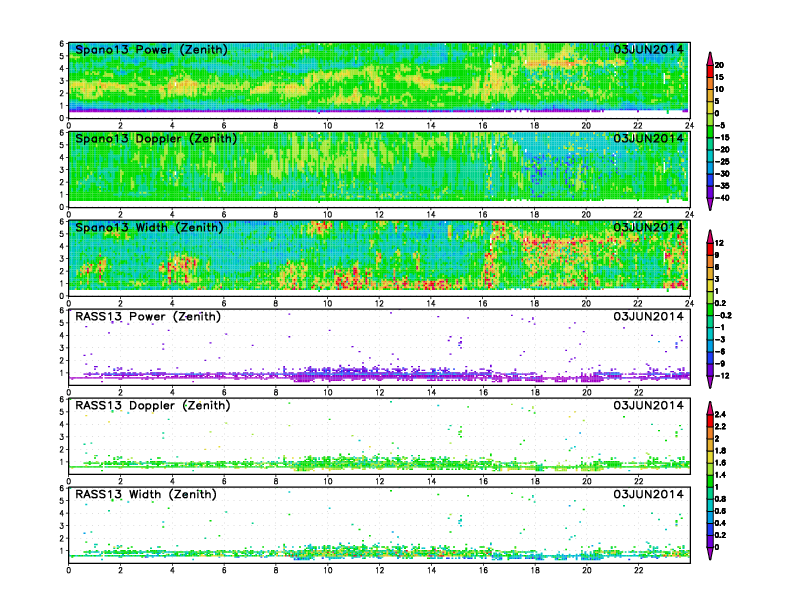Click the -12 label on the middle color bar
The width and height of the screenshot is (792, 612).
click(721, 376)
